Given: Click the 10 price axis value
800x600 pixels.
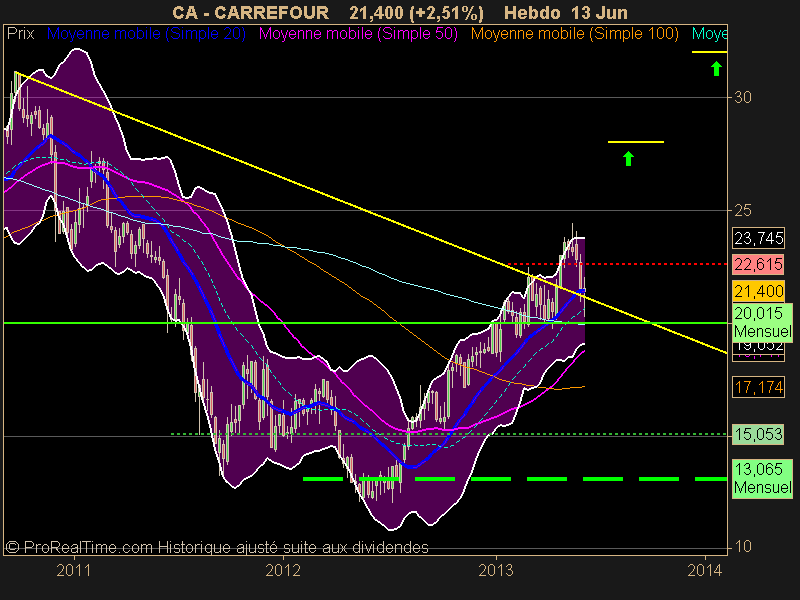Looking at the screenshot, I should coord(743,547).
